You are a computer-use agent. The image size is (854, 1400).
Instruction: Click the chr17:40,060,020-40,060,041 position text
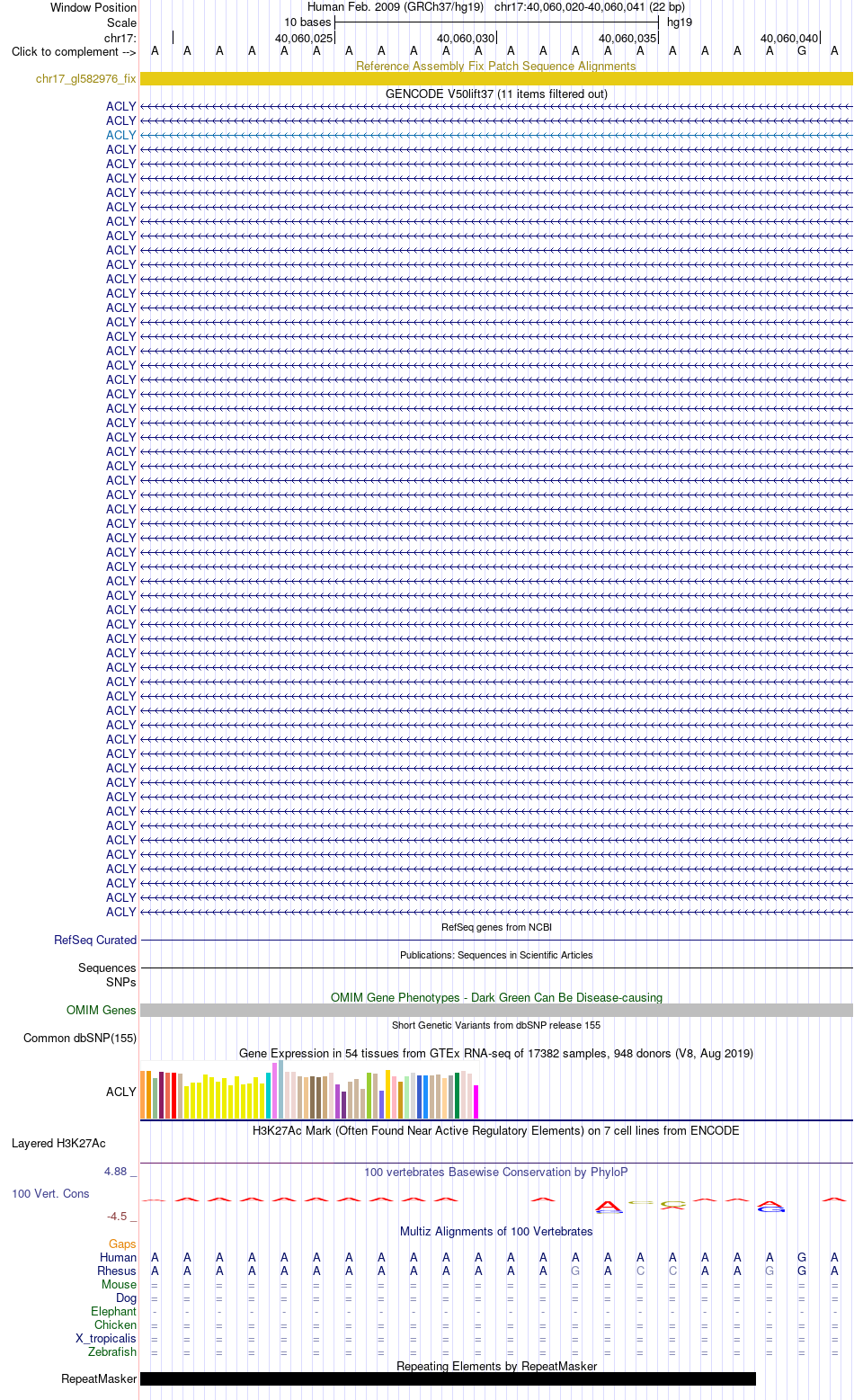[x=589, y=7]
